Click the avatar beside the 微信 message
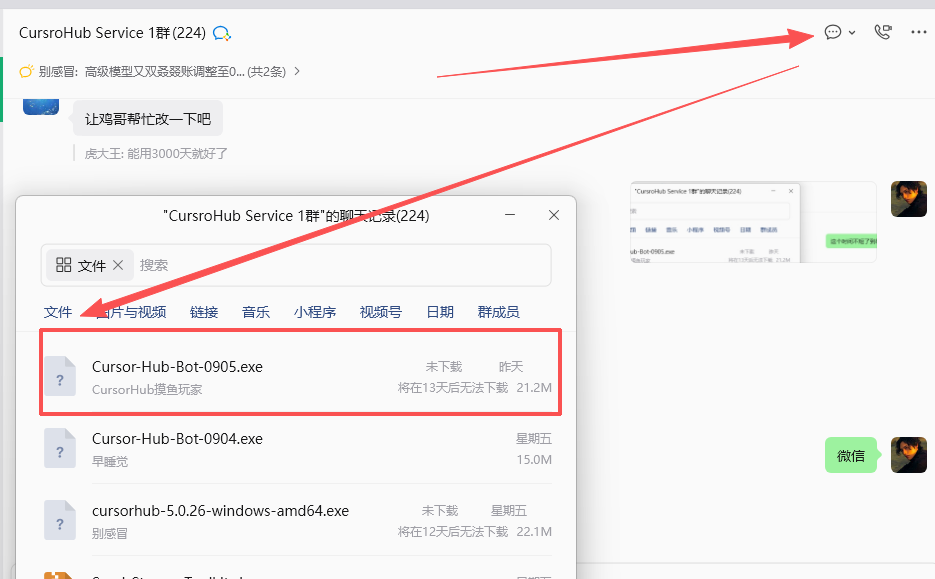935x579 pixels. (x=909, y=455)
